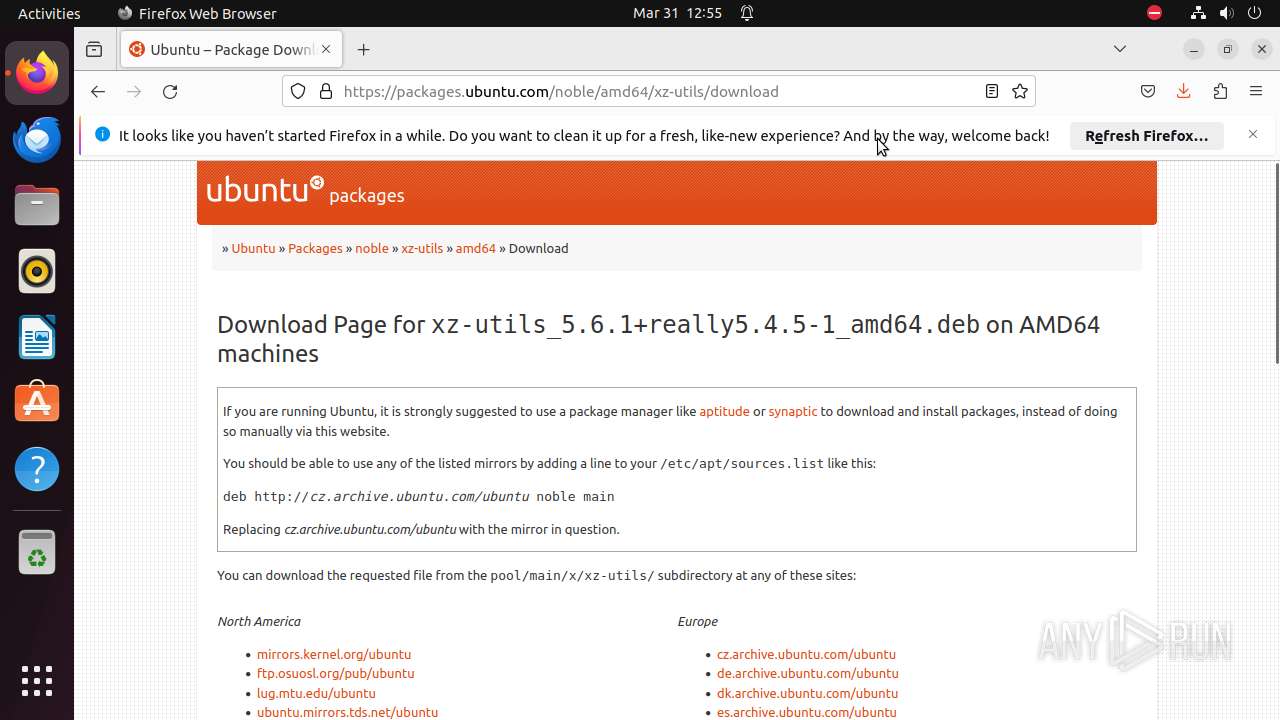Dismiss the refresh Firefox notification bar

(1253, 134)
